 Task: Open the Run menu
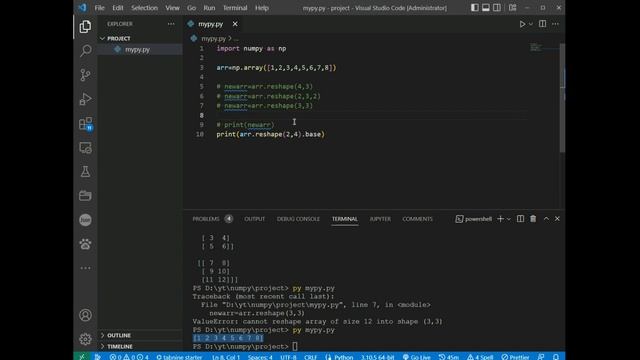click(209, 8)
